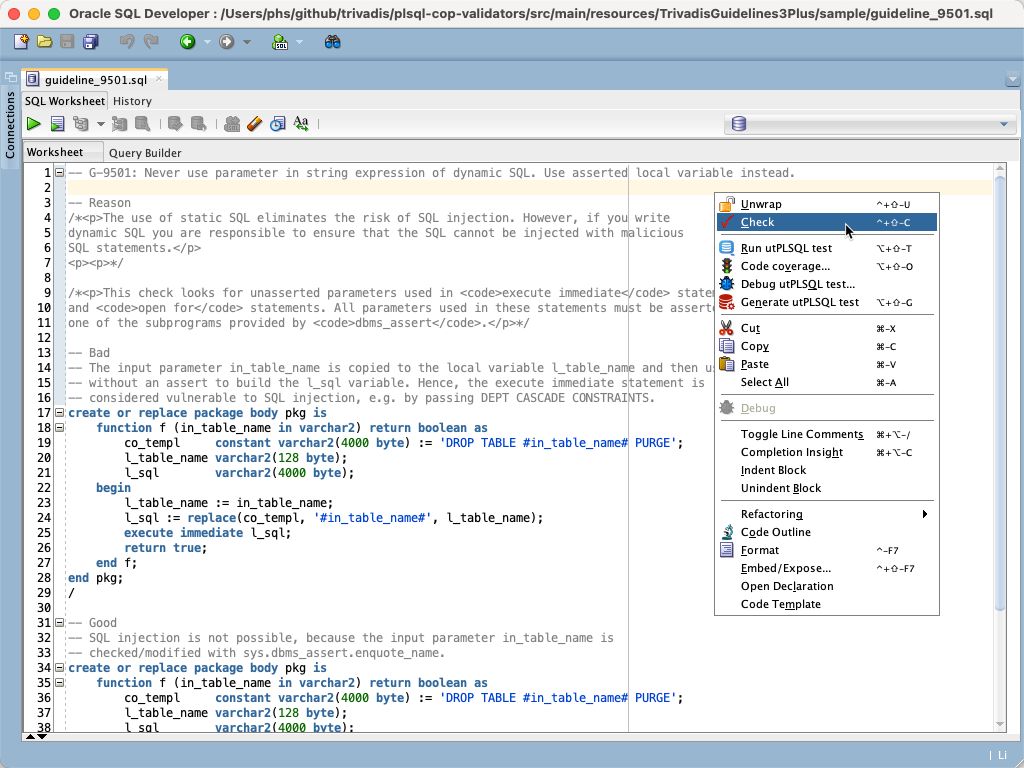Choose Unindent Block from context menu

pos(827,488)
